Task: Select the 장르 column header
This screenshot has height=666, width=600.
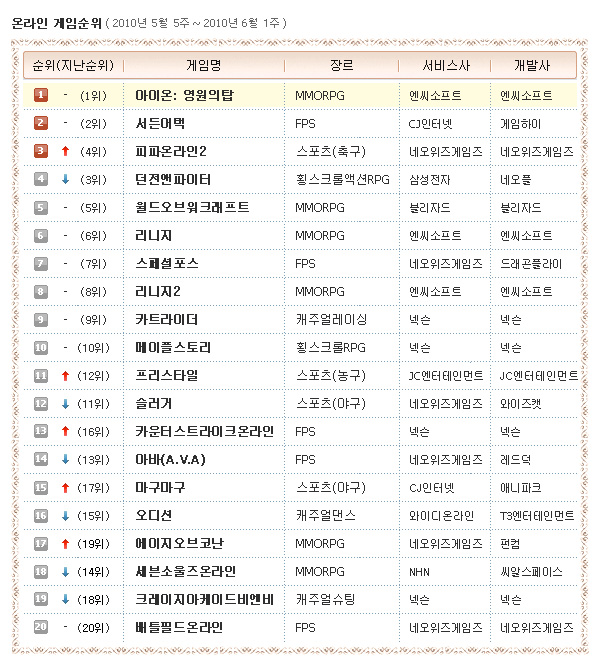Action: (341, 65)
